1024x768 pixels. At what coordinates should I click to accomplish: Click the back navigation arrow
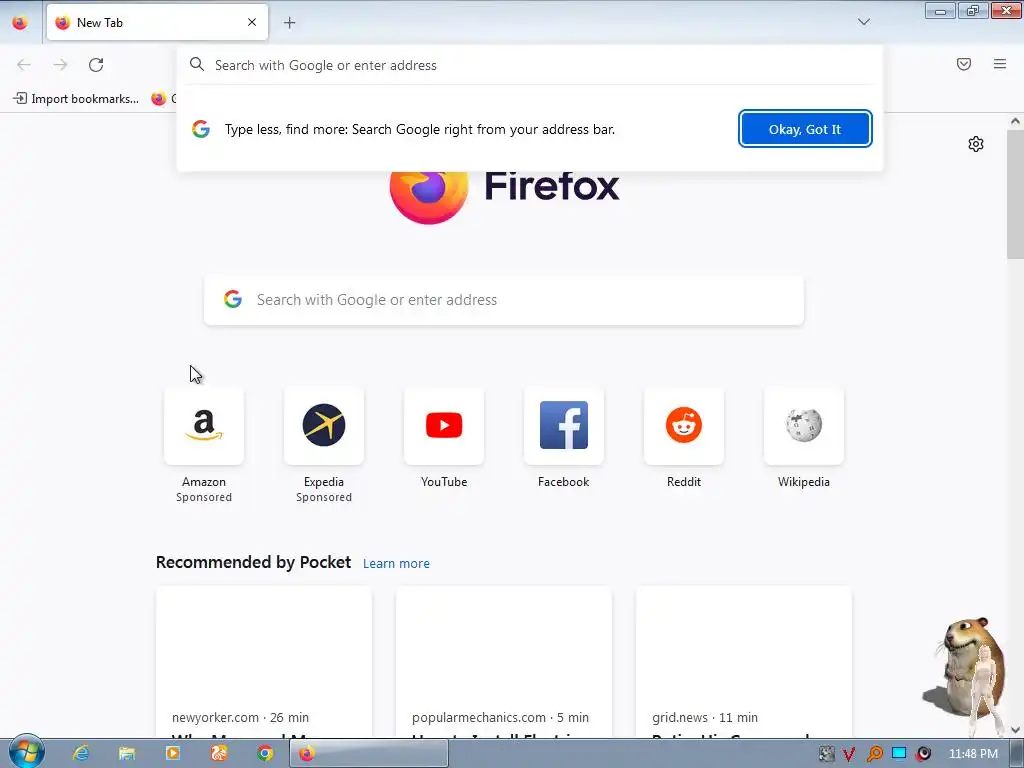[24, 64]
